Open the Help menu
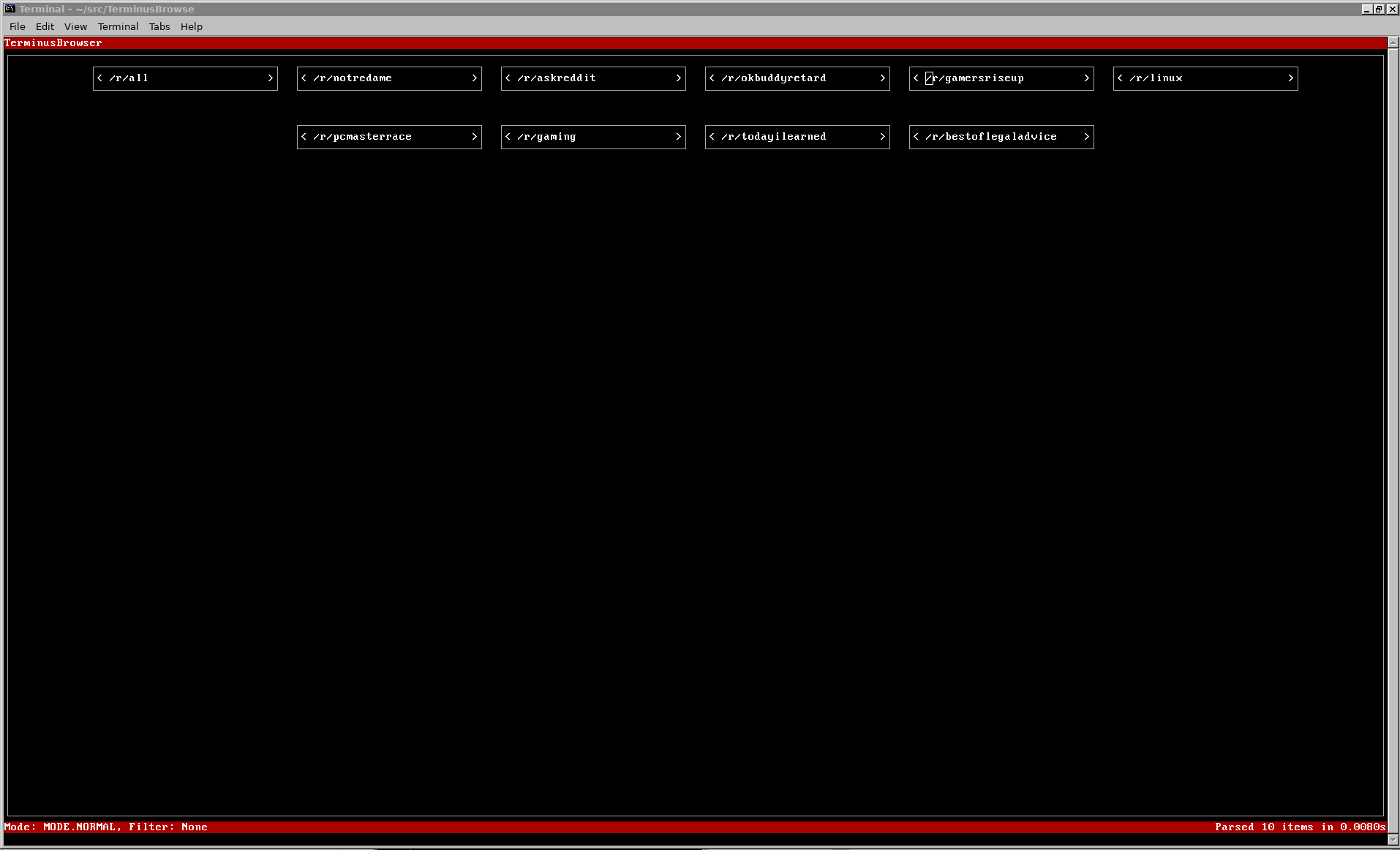 tap(192, 26)
